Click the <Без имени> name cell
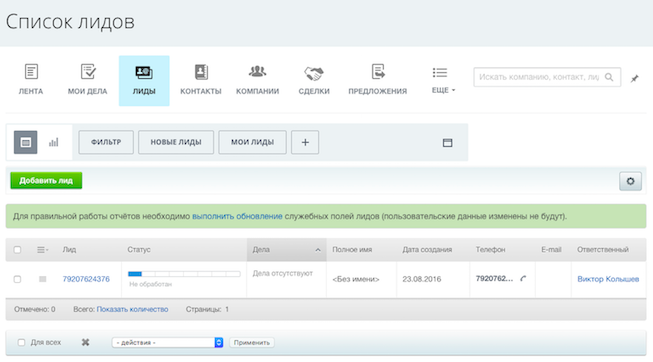The image size is (653, 362). tap(356, 279)
